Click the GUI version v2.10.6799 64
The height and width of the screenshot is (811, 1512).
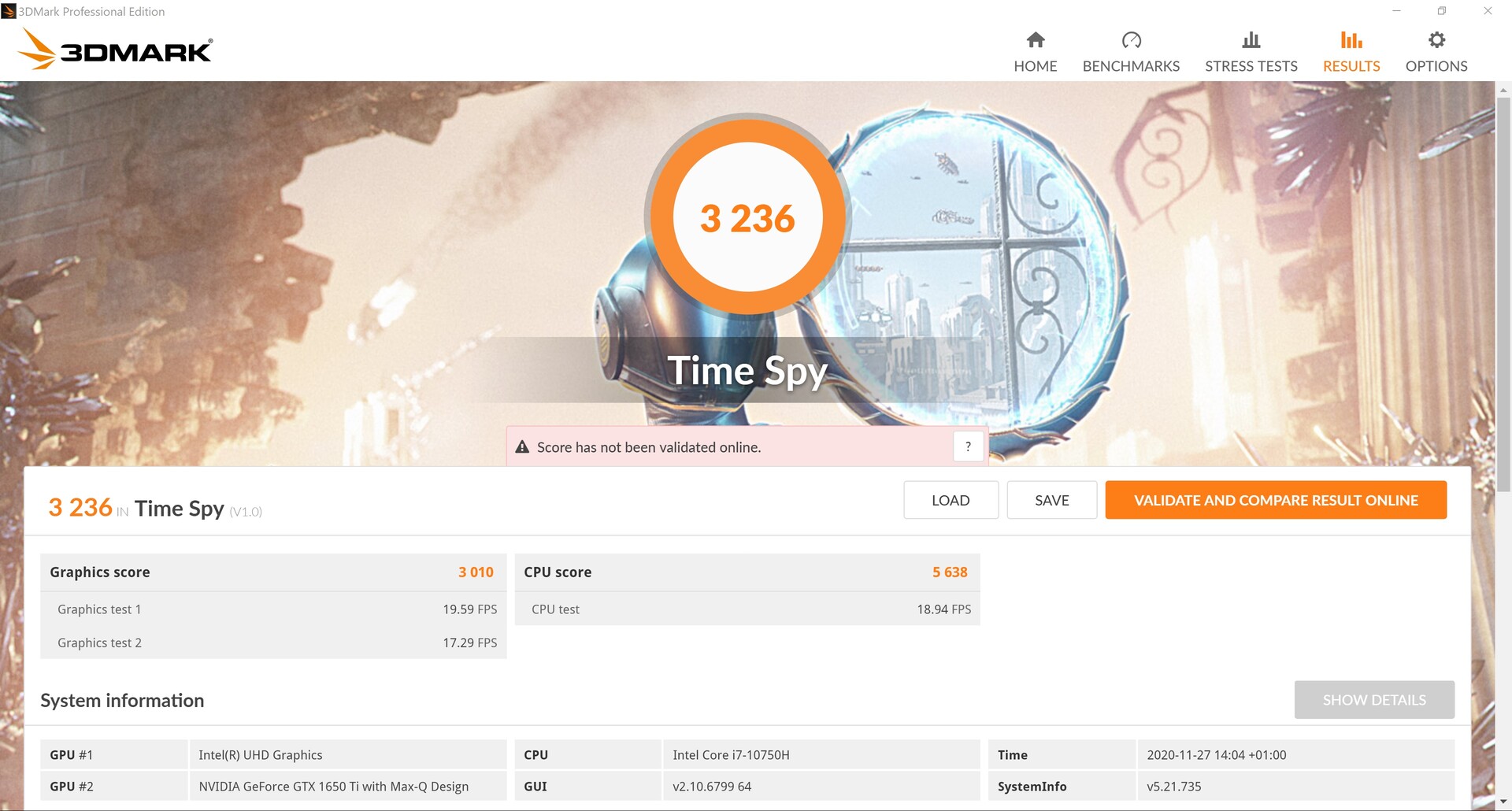[x=712, y=787]
